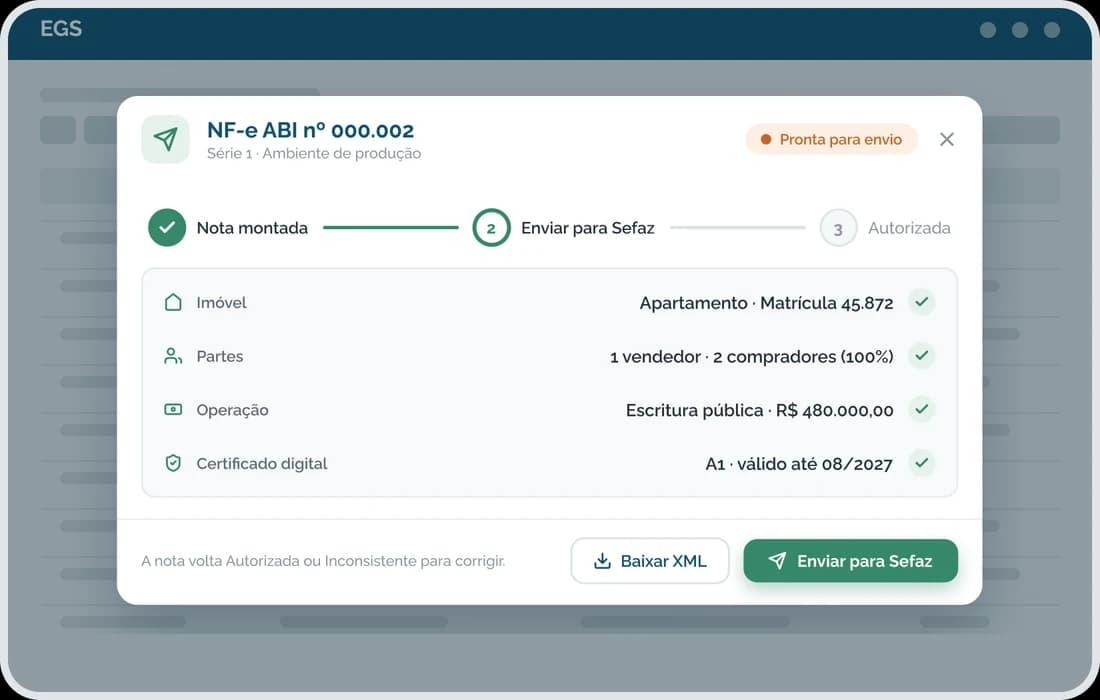
Task: Click the Imóvel row label
Action: click(221, 302)
